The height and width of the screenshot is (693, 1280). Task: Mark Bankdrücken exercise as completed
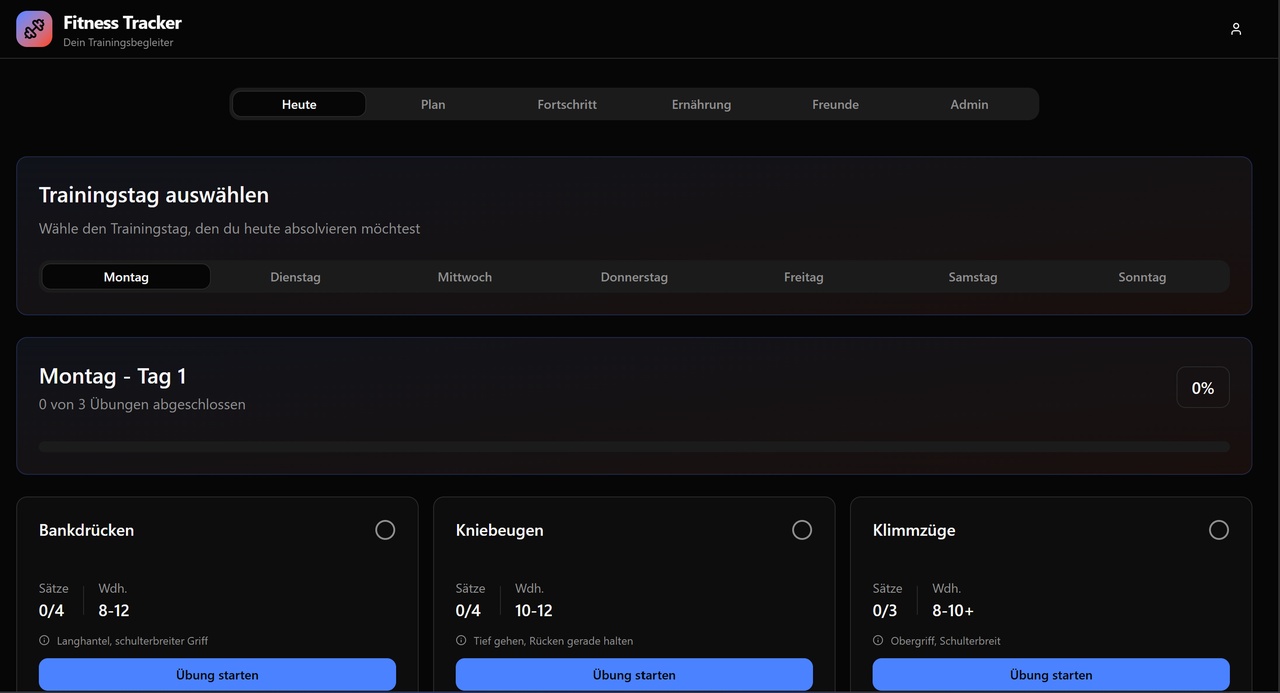385,530
